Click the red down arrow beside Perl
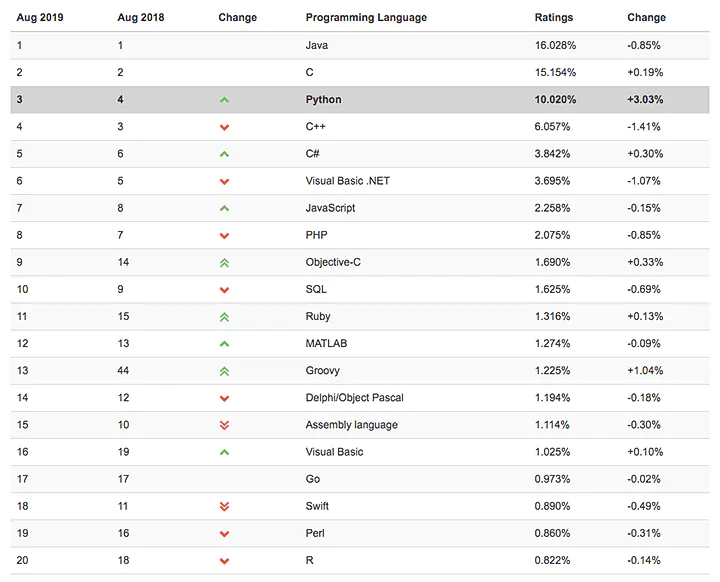Viewport: 720px width, 582px height. tap(224, 534)
